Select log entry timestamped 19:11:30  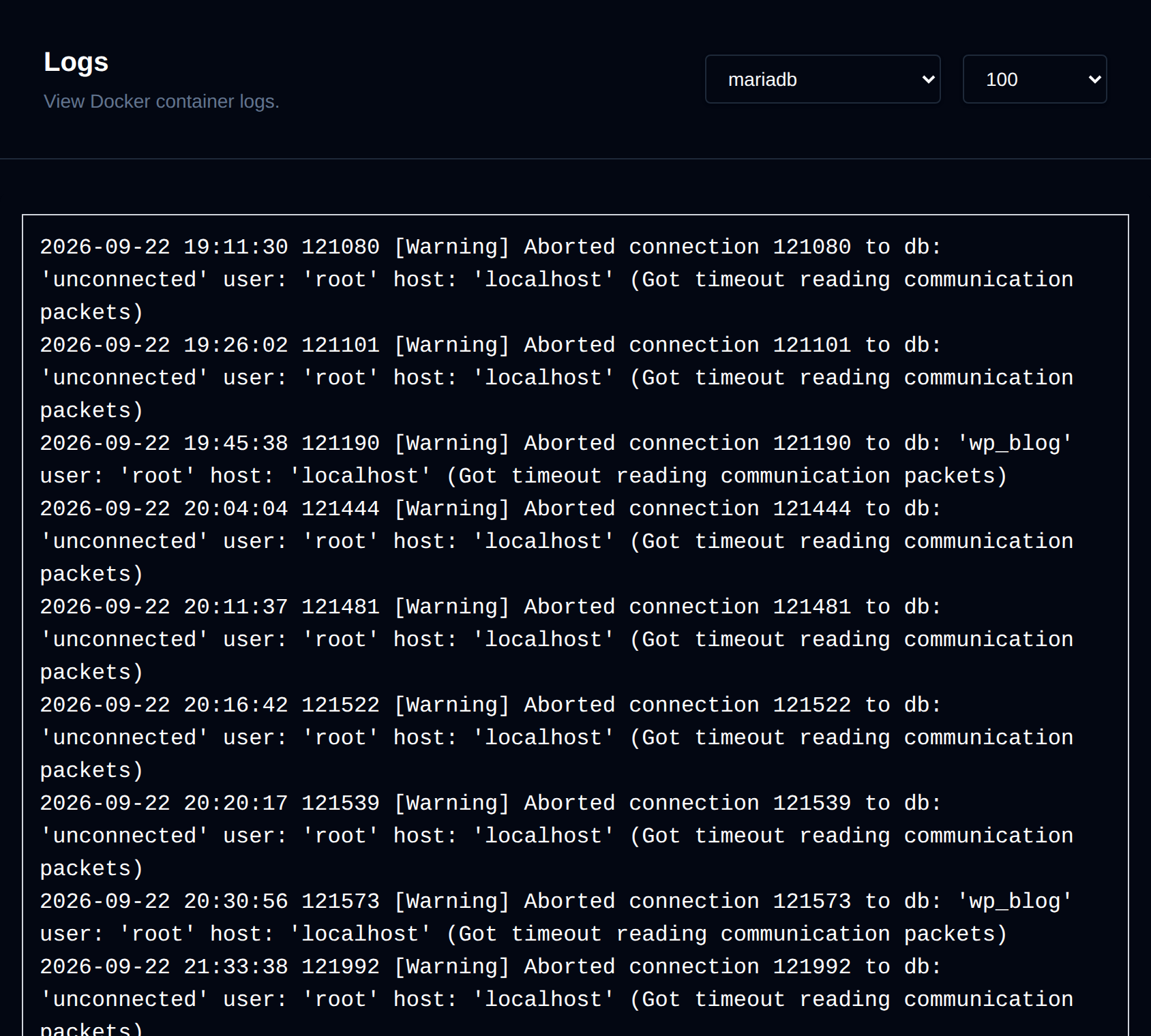pyautogui.click(x=556, y=279)
